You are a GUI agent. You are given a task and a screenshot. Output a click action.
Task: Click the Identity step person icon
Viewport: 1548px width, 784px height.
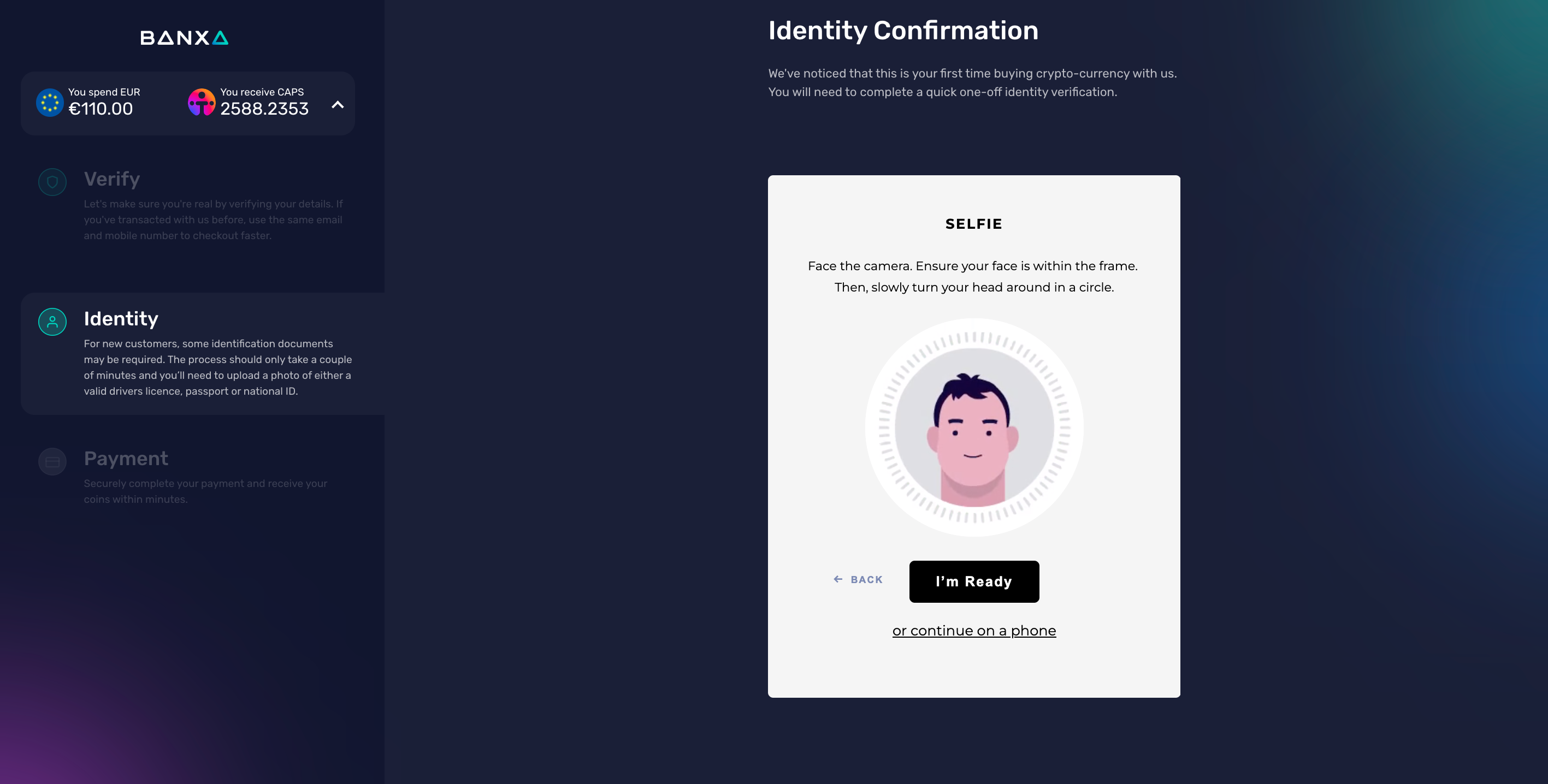point(52,322)
